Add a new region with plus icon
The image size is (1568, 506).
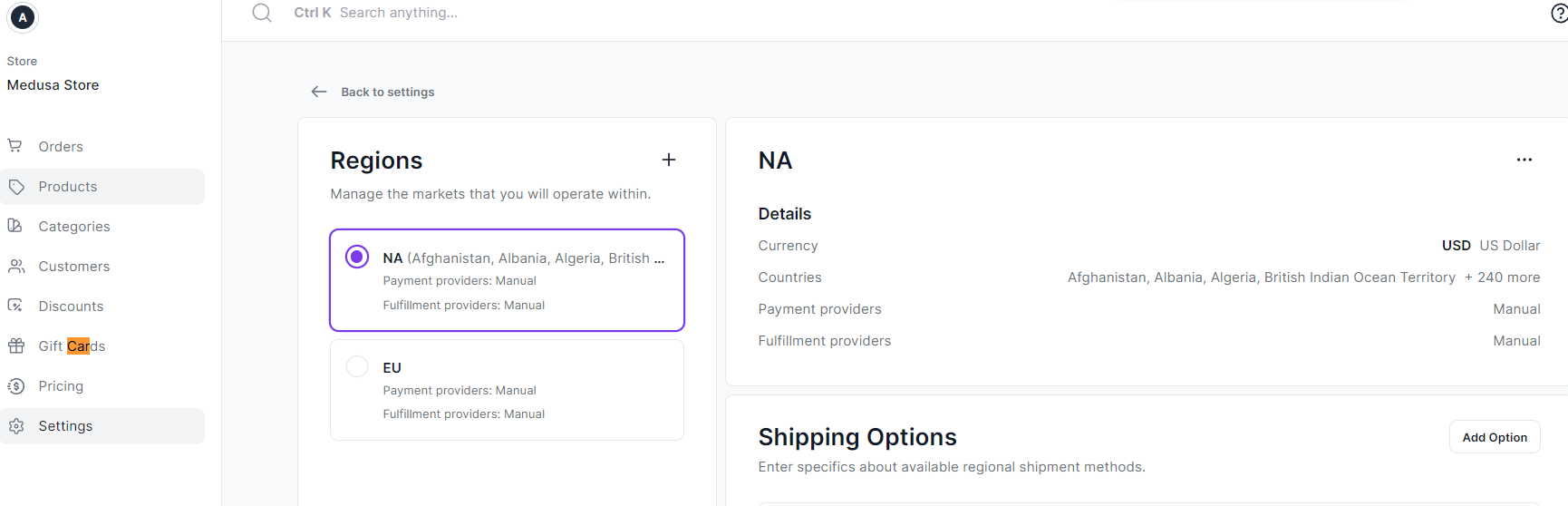pyautogui.click(x=669, y=160)
